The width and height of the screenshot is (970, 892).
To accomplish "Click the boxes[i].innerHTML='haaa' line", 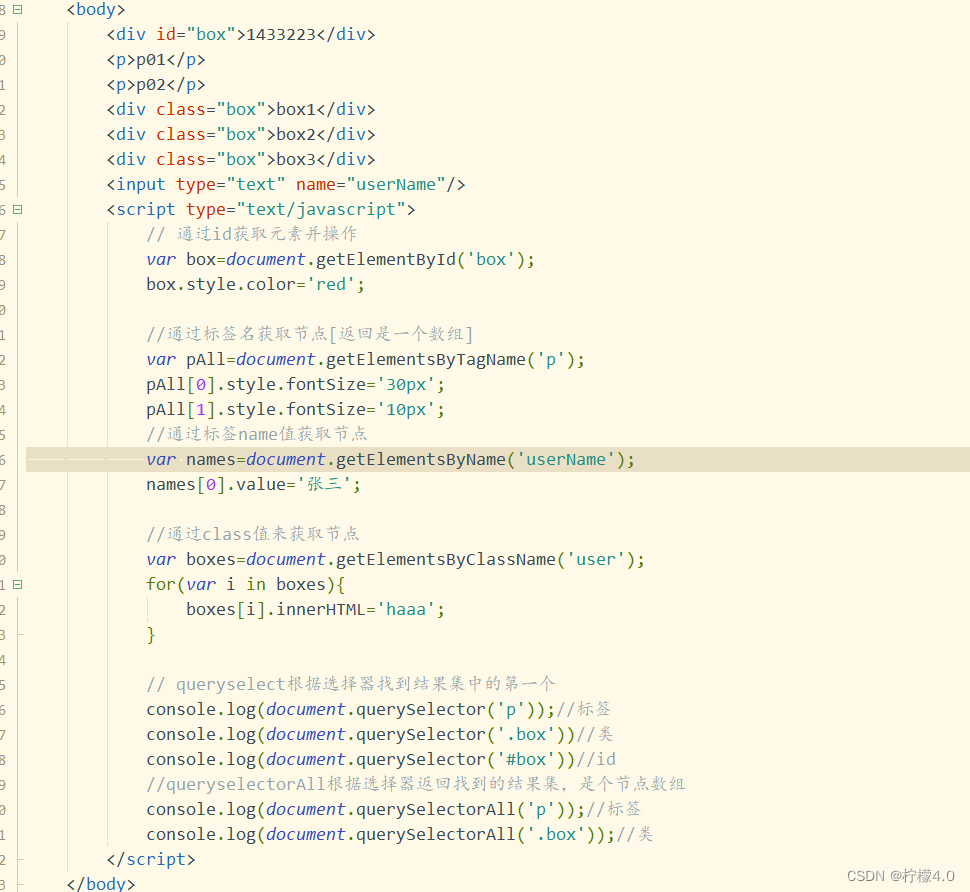I will tap(315, 610).
